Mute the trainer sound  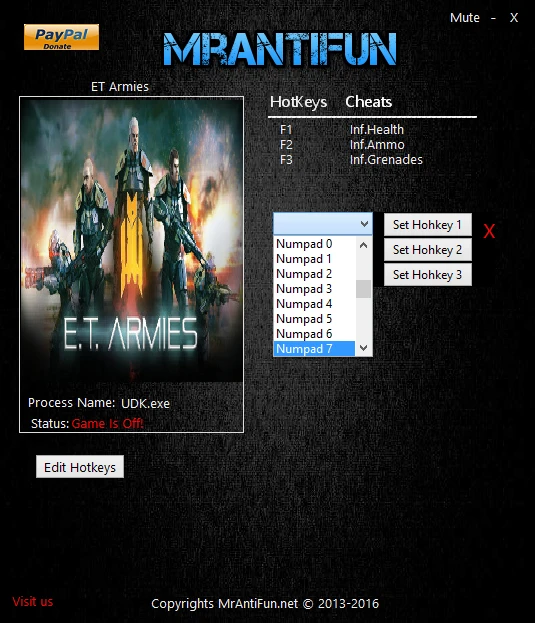pyautogui.click(x=464, y=18)
